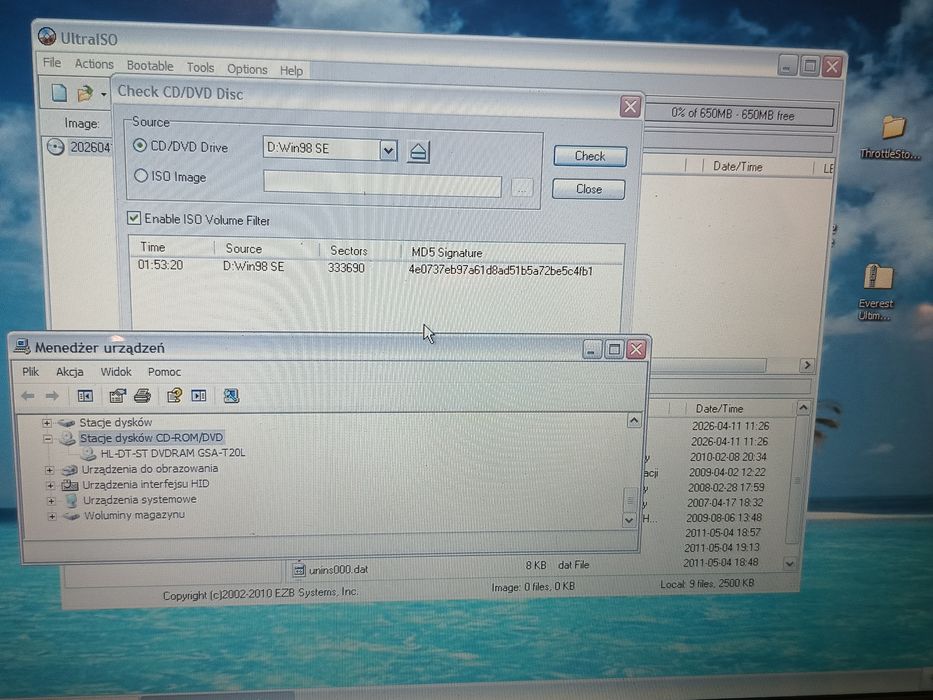The height and width of the screenshot is (700, 933).
Task: Click the Check button
Action: (x=590, y=156)
